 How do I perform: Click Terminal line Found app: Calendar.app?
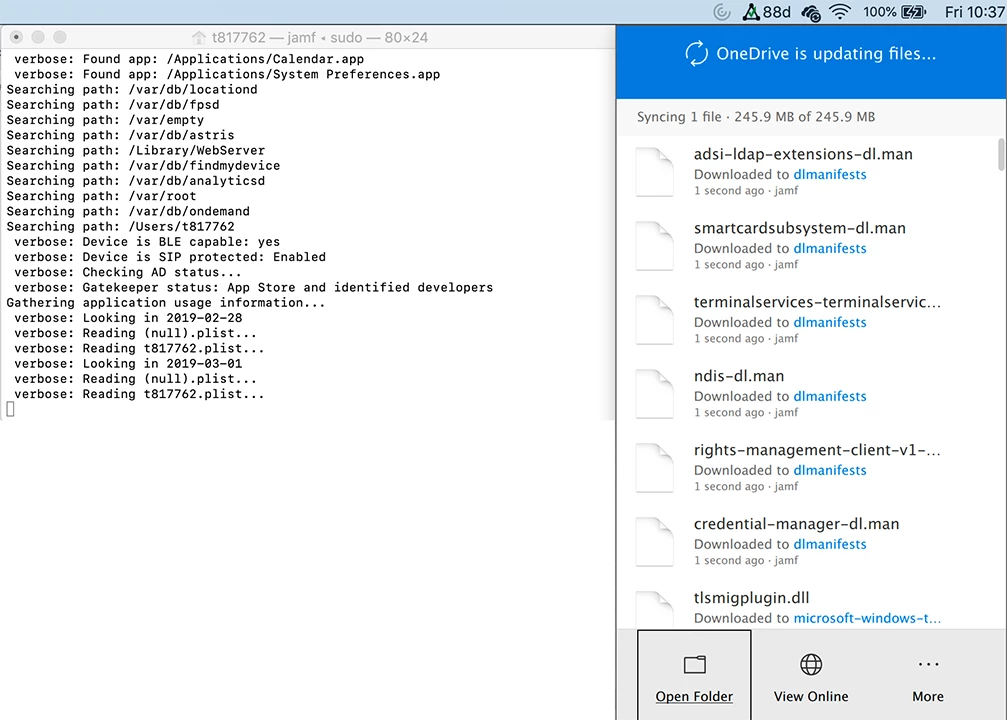[189, 59]
